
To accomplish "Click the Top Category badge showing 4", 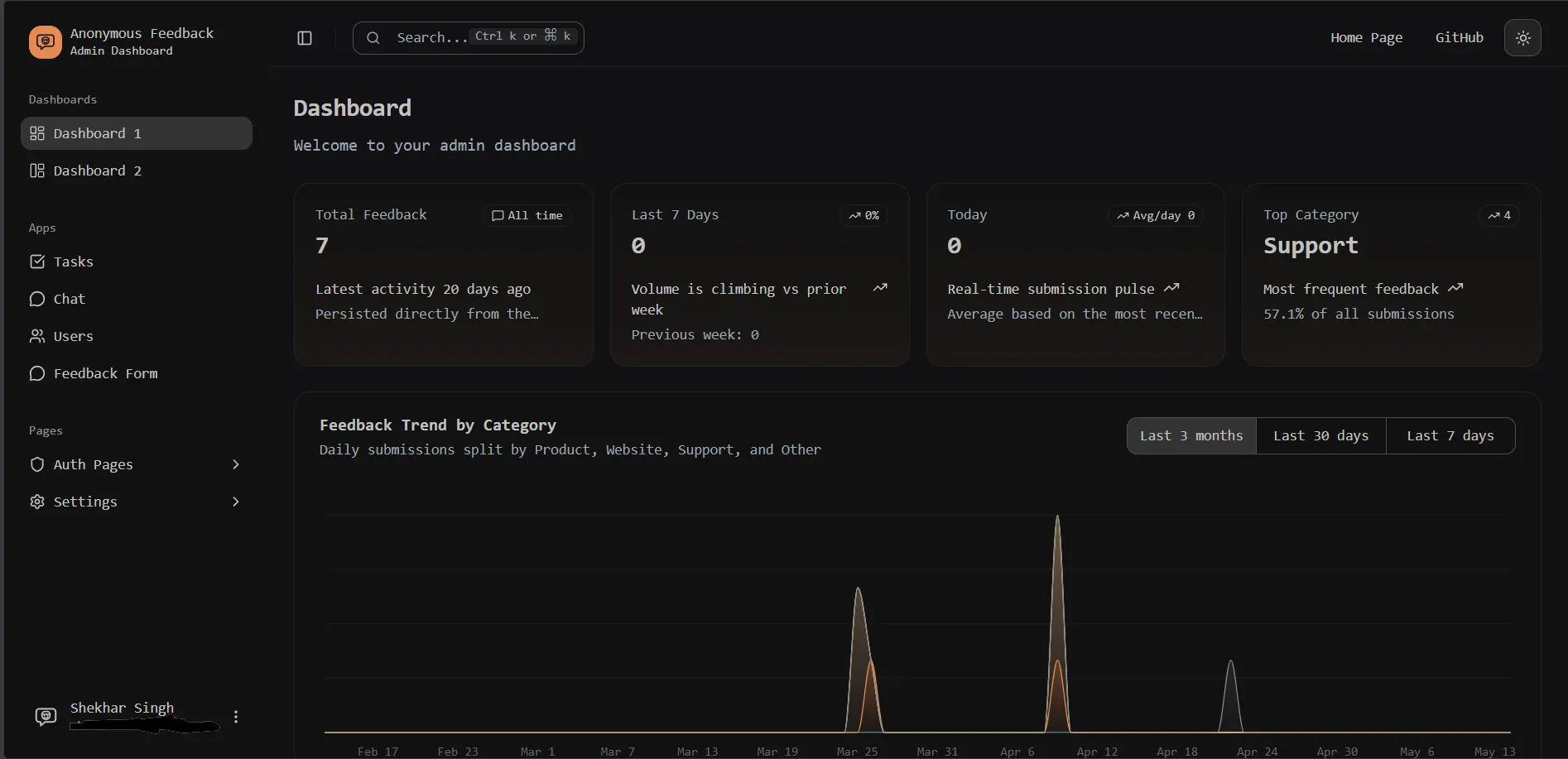I will [x=1498, y=215].
